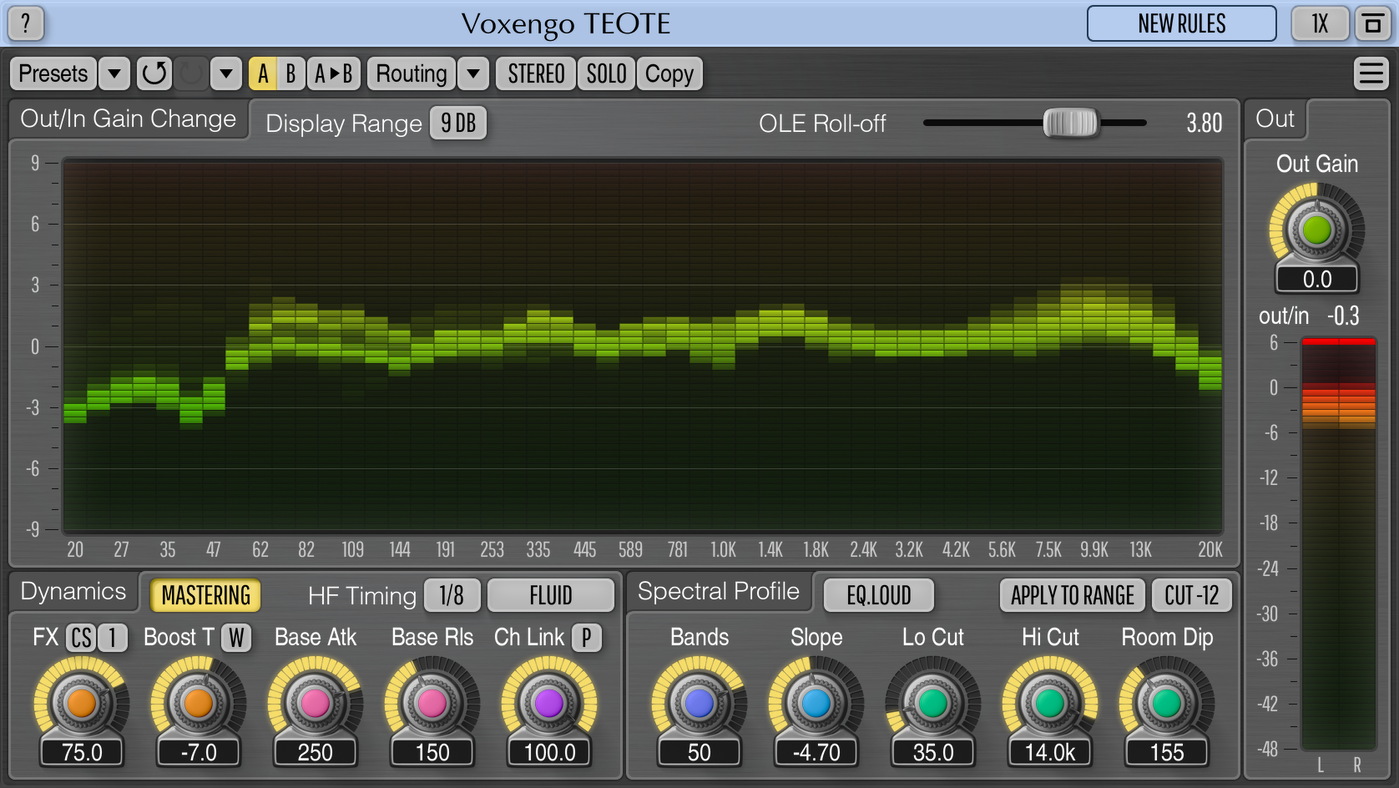Select the Dynamics tab
1399x788 pixels.
click(x=73, y=591)
